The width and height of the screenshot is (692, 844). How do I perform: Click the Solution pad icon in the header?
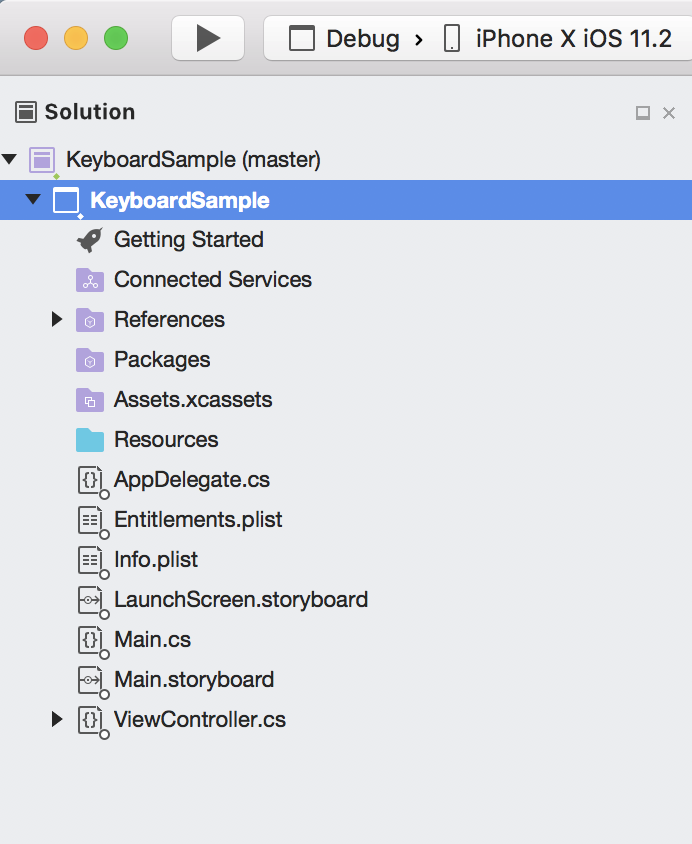pos(27,112)
